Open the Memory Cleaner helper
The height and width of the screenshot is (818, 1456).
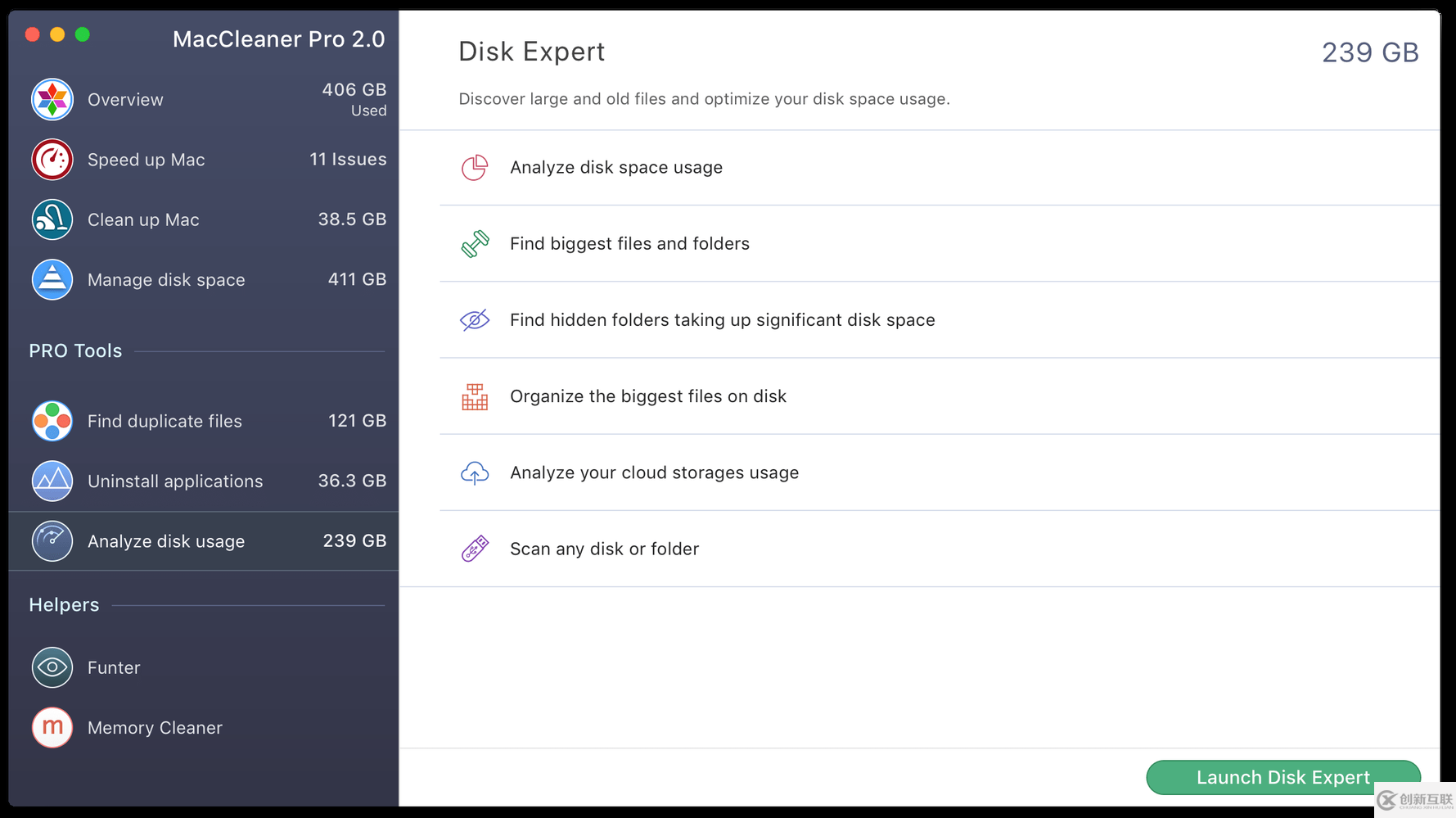(x=204, y=727)
